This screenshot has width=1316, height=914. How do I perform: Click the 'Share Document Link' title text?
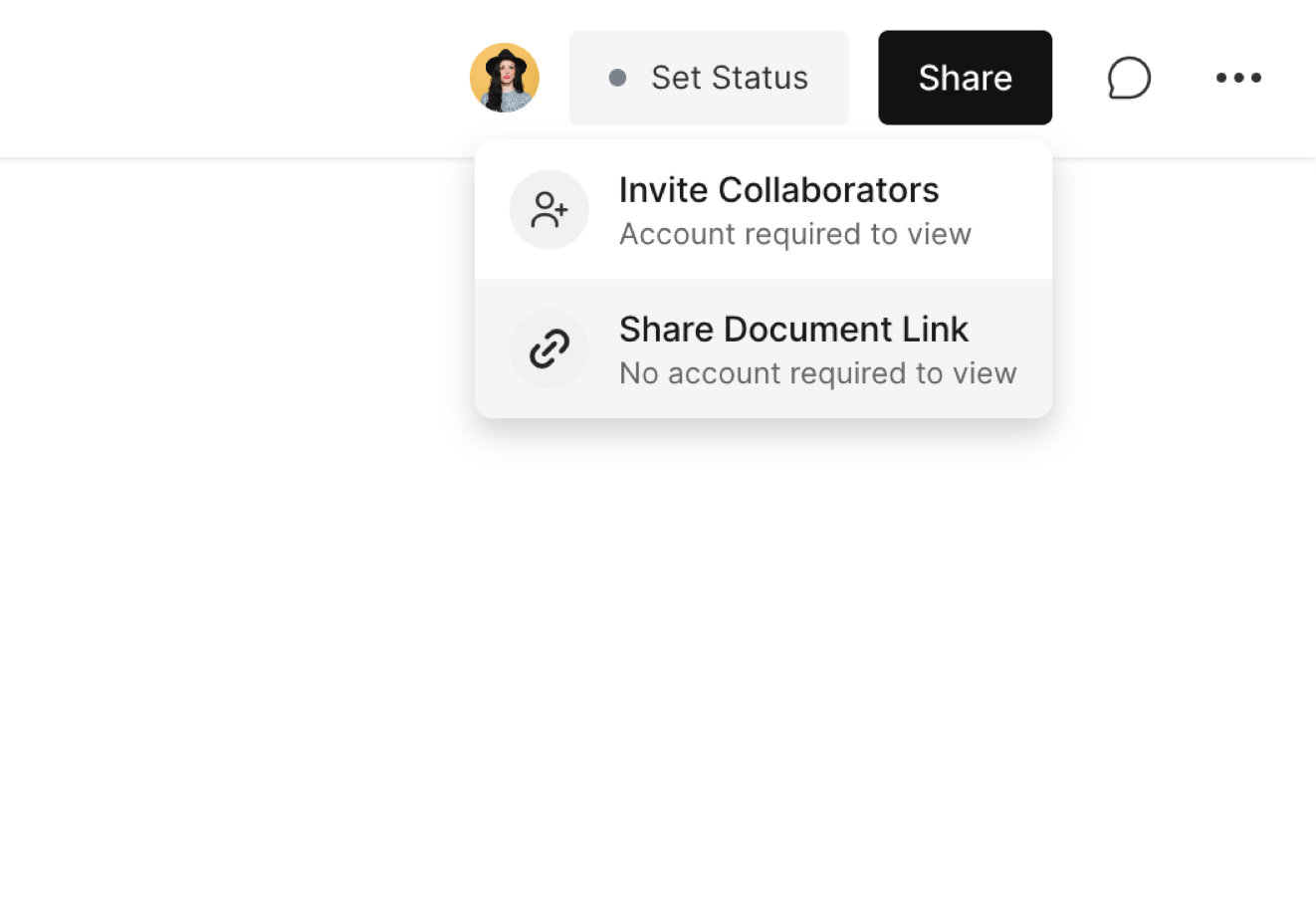tap(793, 330)
